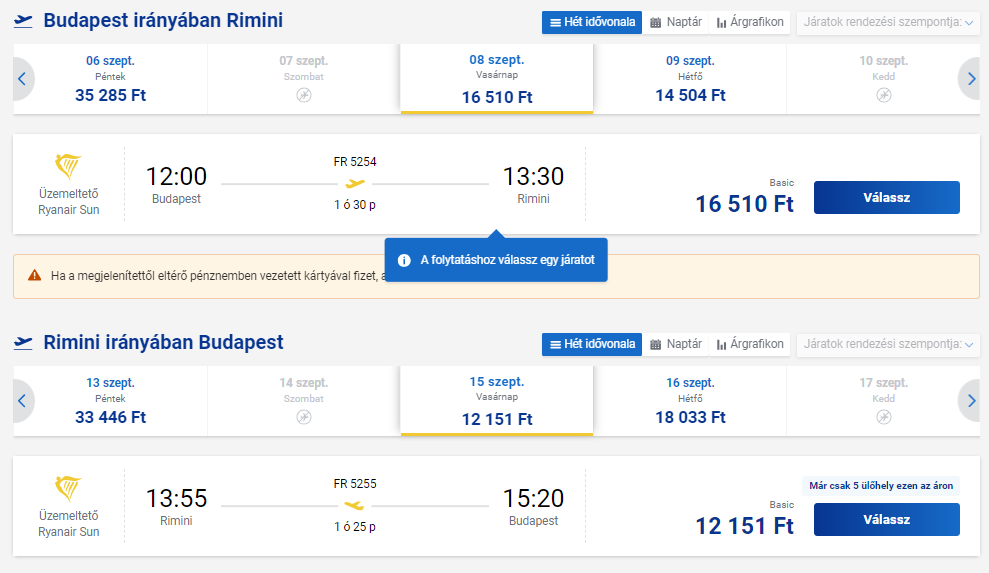
Task: Choose 09 szept. Hétfő at 14 504 Ft
Action: coord(690,79)
